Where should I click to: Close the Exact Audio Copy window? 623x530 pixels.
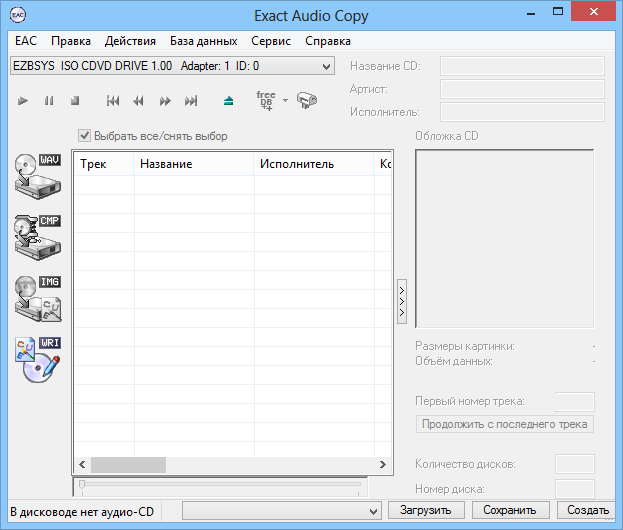(594, 12)
